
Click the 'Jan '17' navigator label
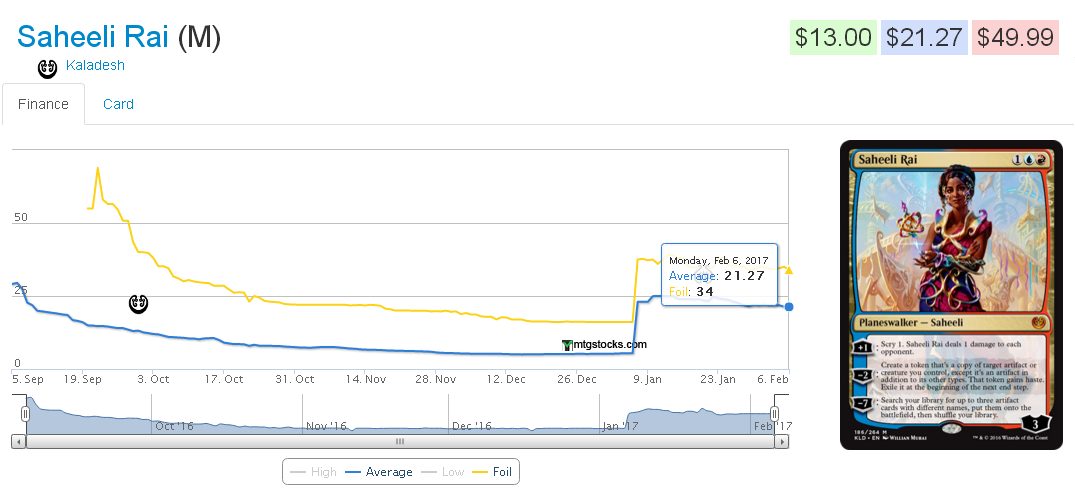[620, 426]
